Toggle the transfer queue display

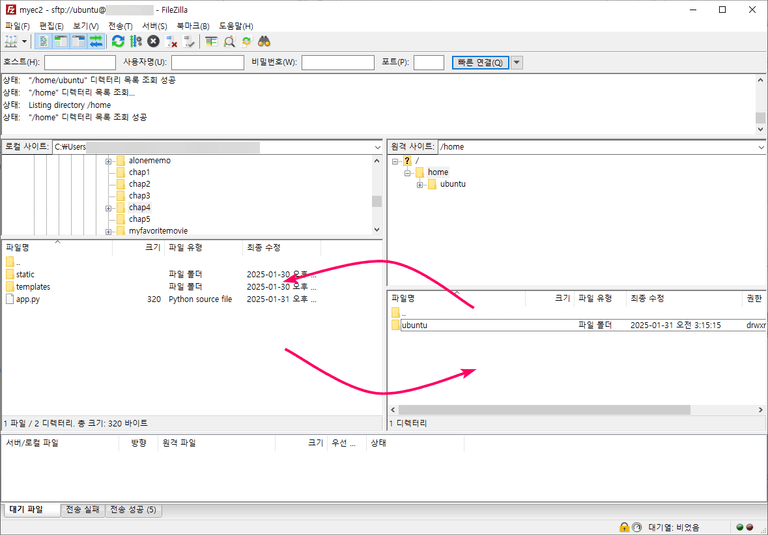pyautogui.click(x=96, y=41)
